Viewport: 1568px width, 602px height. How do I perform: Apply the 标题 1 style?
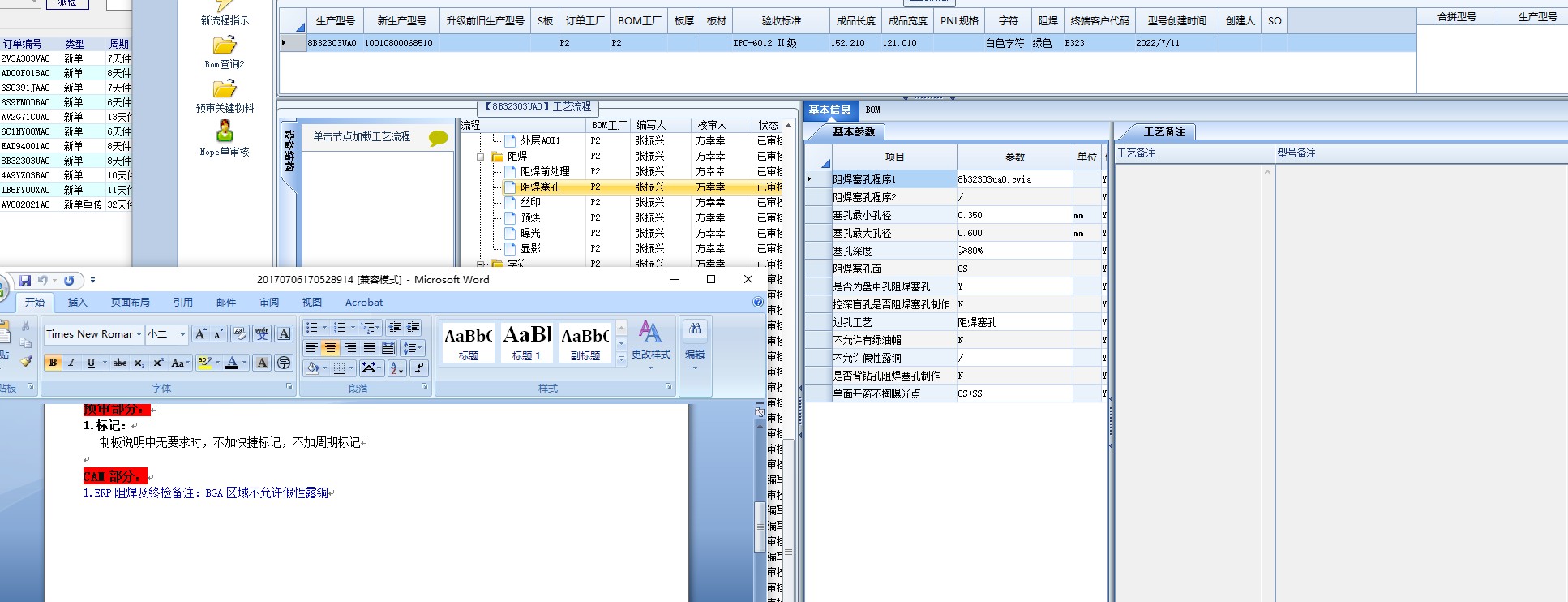tap(527, 342)
